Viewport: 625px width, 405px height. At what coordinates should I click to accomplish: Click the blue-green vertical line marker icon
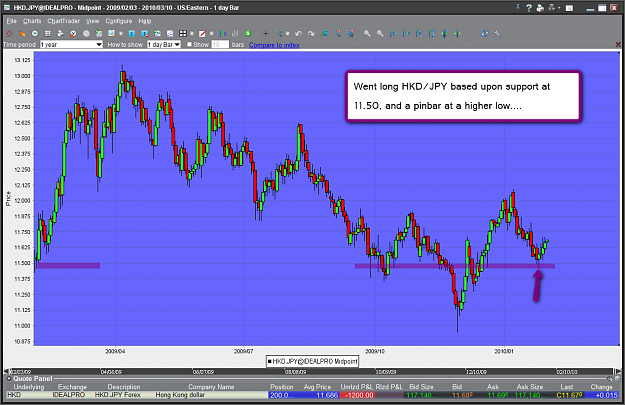[444, 34]
